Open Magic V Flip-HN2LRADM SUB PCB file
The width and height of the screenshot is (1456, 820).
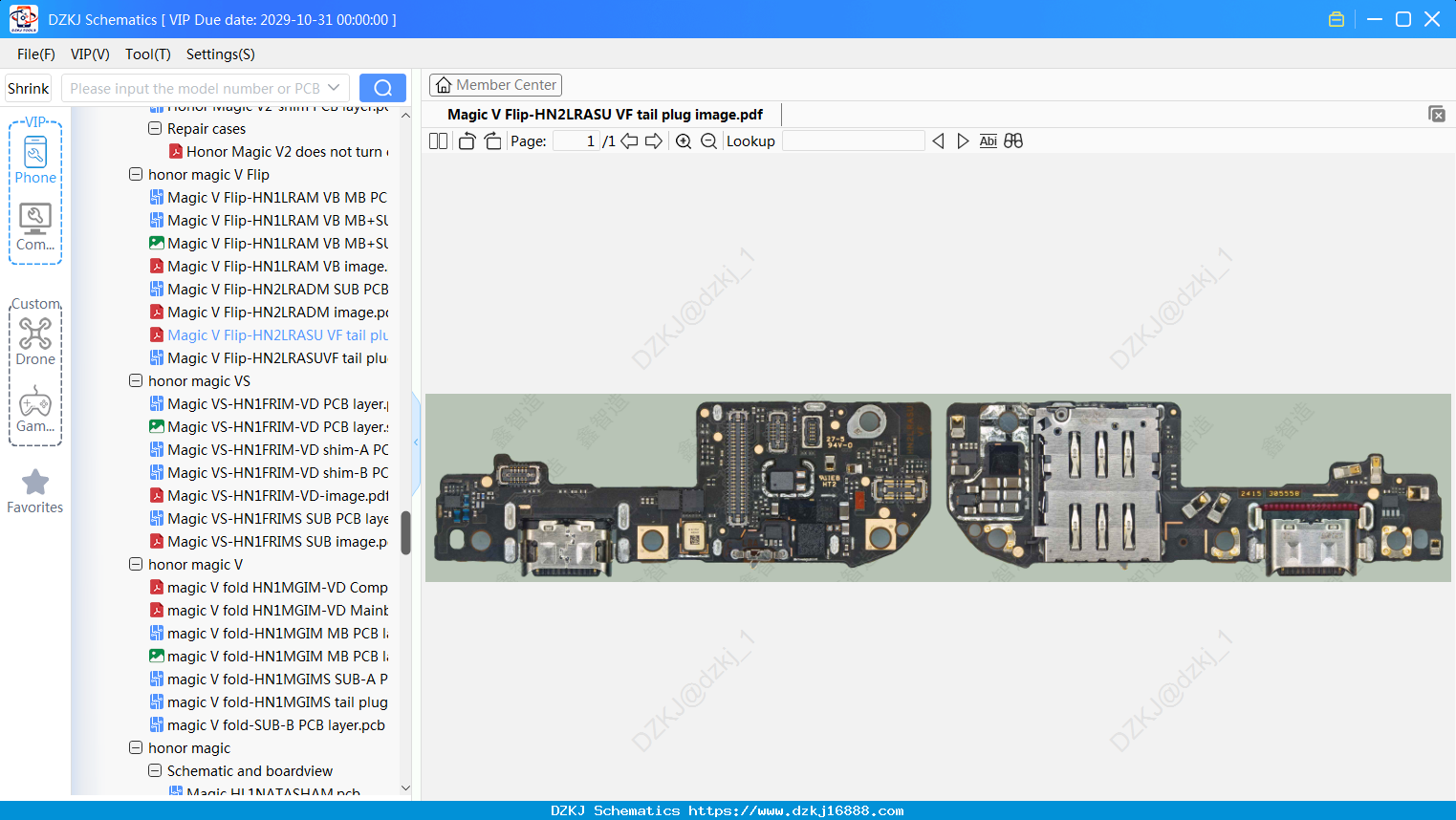269,289
